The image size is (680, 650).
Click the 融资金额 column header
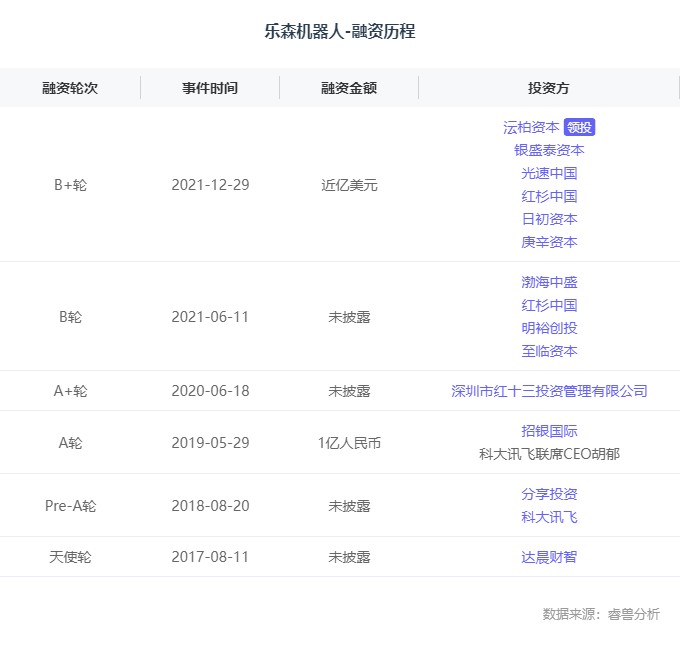tap(349, 88)
